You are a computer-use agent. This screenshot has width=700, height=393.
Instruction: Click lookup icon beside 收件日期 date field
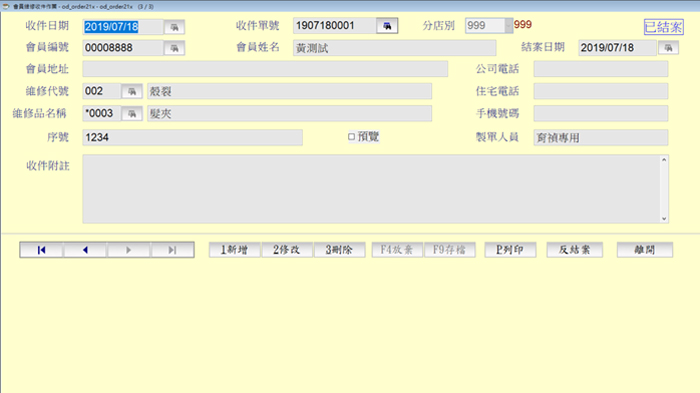tap(175, 27)
